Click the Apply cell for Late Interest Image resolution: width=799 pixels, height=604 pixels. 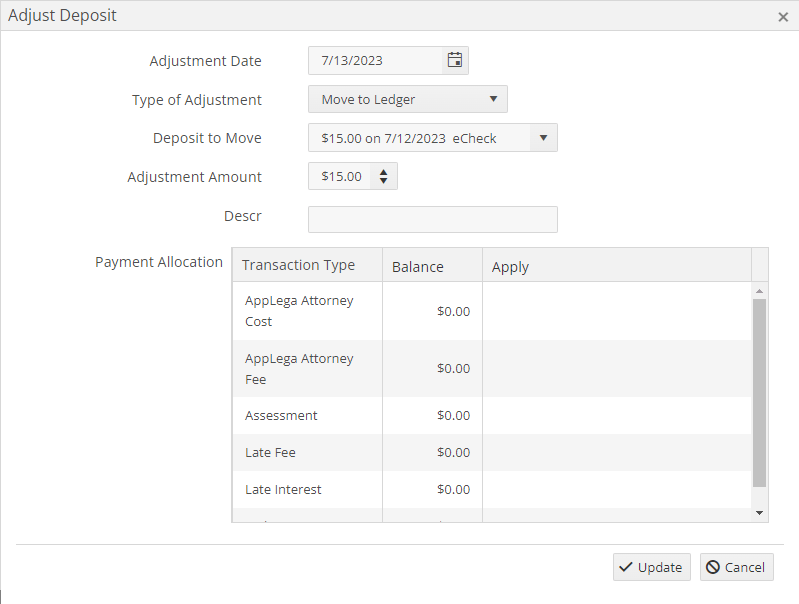pos(617,489)
